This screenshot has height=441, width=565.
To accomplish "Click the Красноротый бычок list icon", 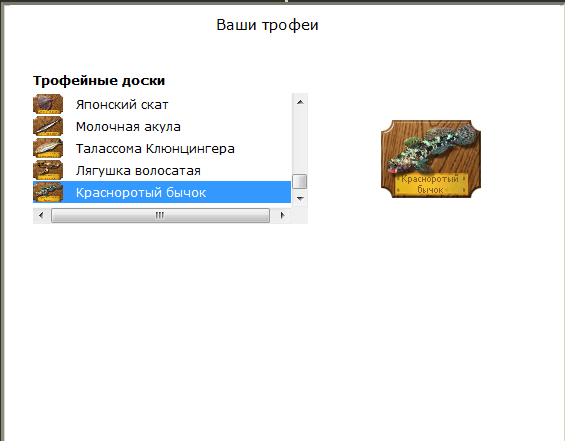I will pyautogui.click(x=48, y=192).
